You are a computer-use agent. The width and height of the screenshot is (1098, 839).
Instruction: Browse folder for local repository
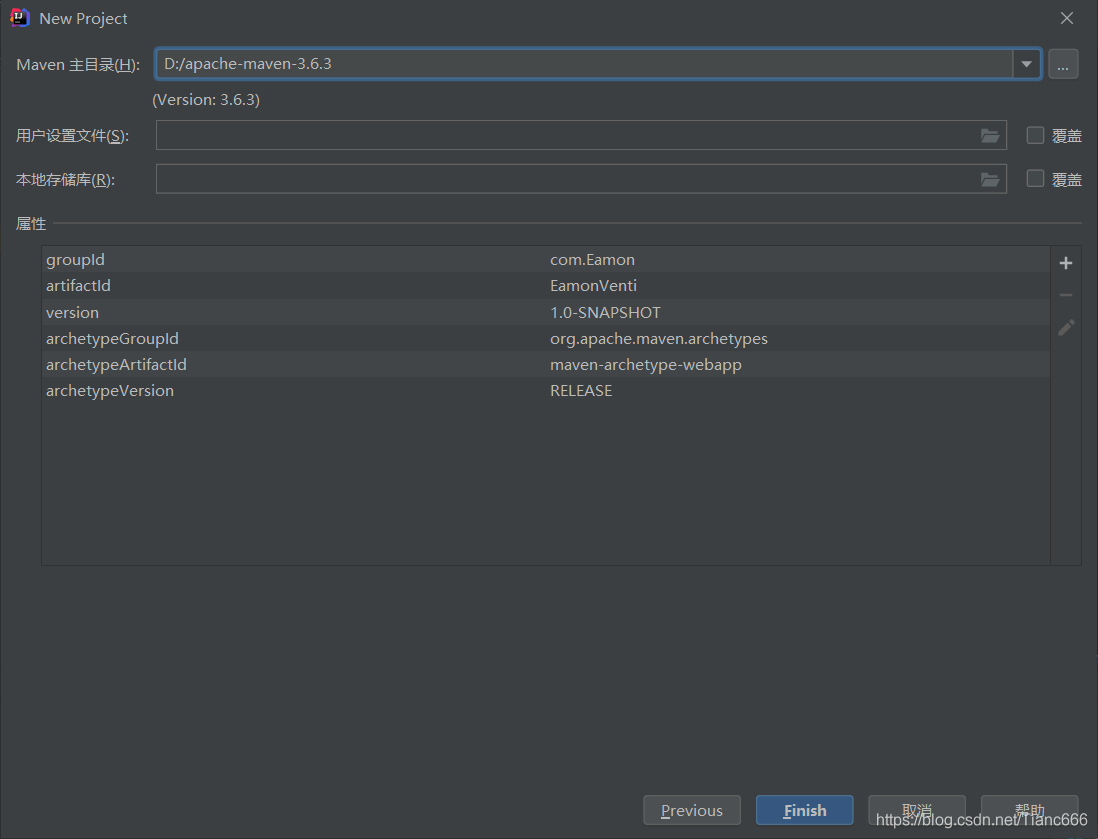pyautogui.click(x=989, y=180)
